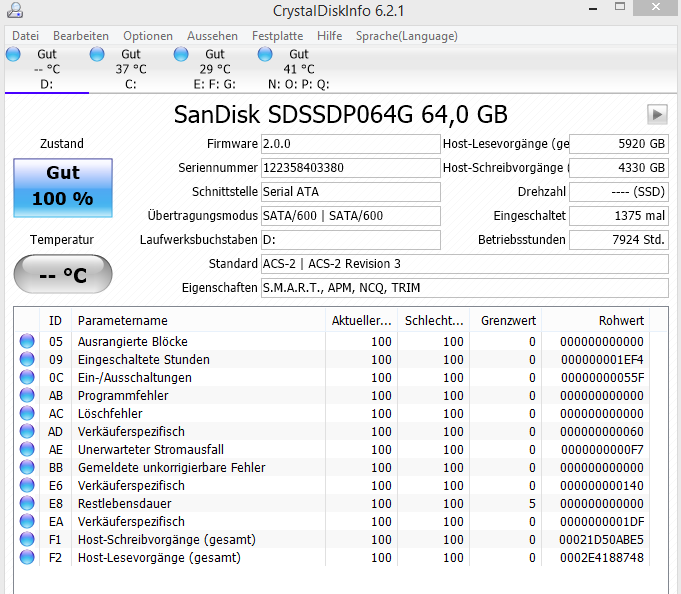Click status orb for Unerwarteter Stromausfall row
This screenshot has width=681, height=594.
[x=27, y=449]
